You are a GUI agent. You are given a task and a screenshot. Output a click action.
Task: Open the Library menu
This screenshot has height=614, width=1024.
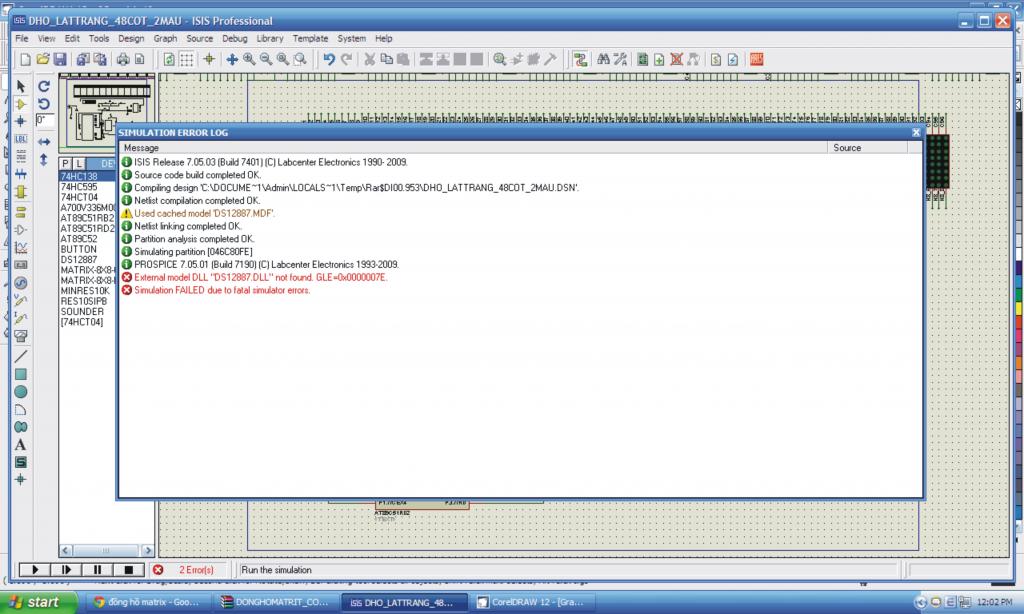click(x=270, y=38)
